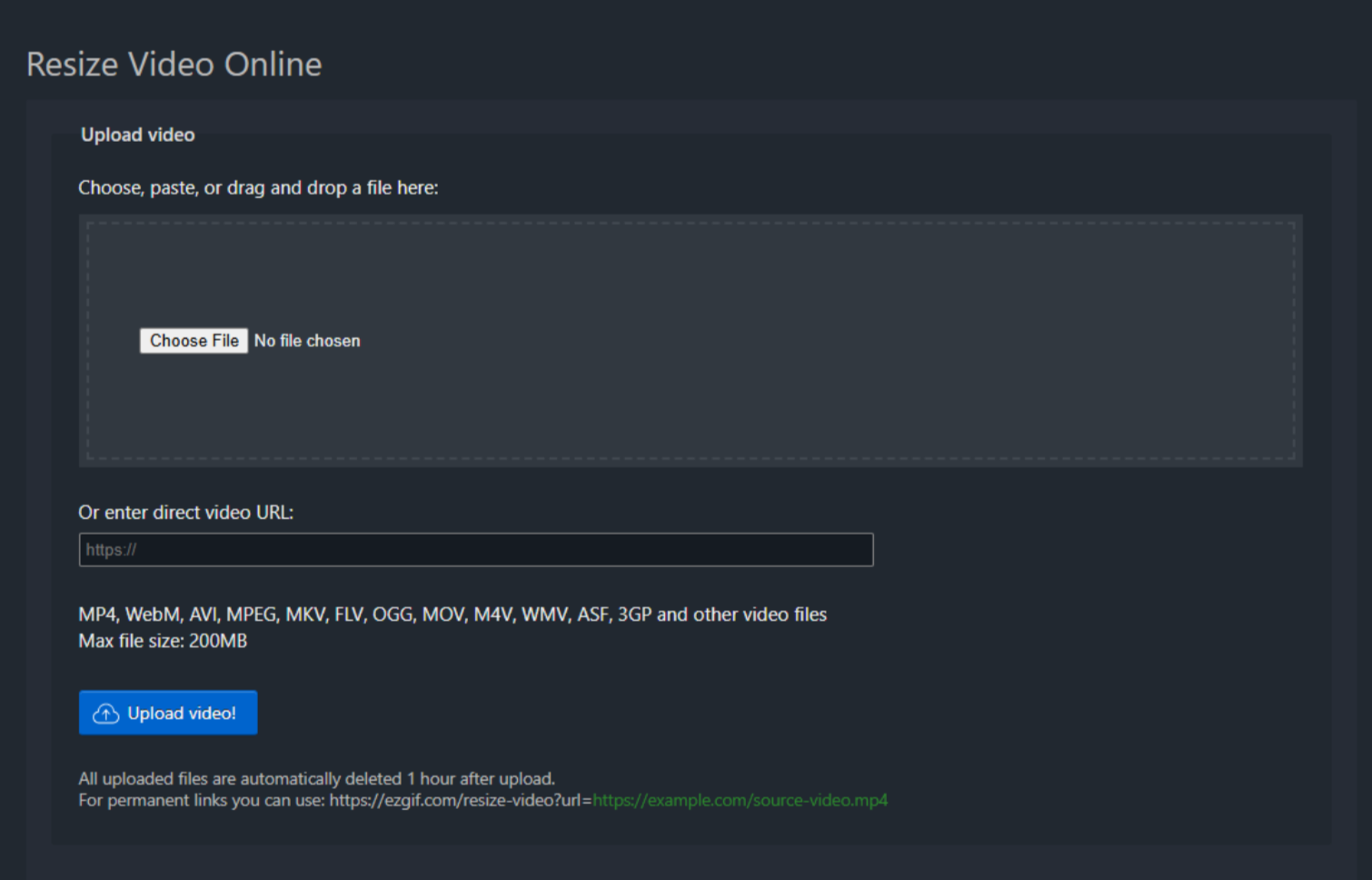Click the Upload video! button
1372x880 pixels.
pyautogui.click(x=168, y=713)
